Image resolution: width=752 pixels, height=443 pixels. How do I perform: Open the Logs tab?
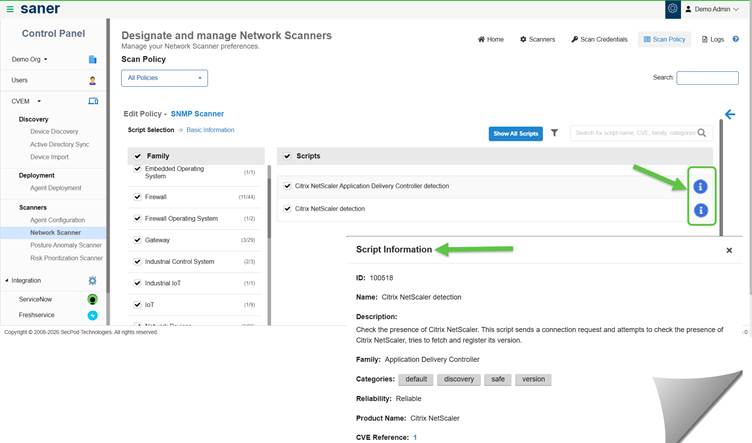[x=712, y=39]
